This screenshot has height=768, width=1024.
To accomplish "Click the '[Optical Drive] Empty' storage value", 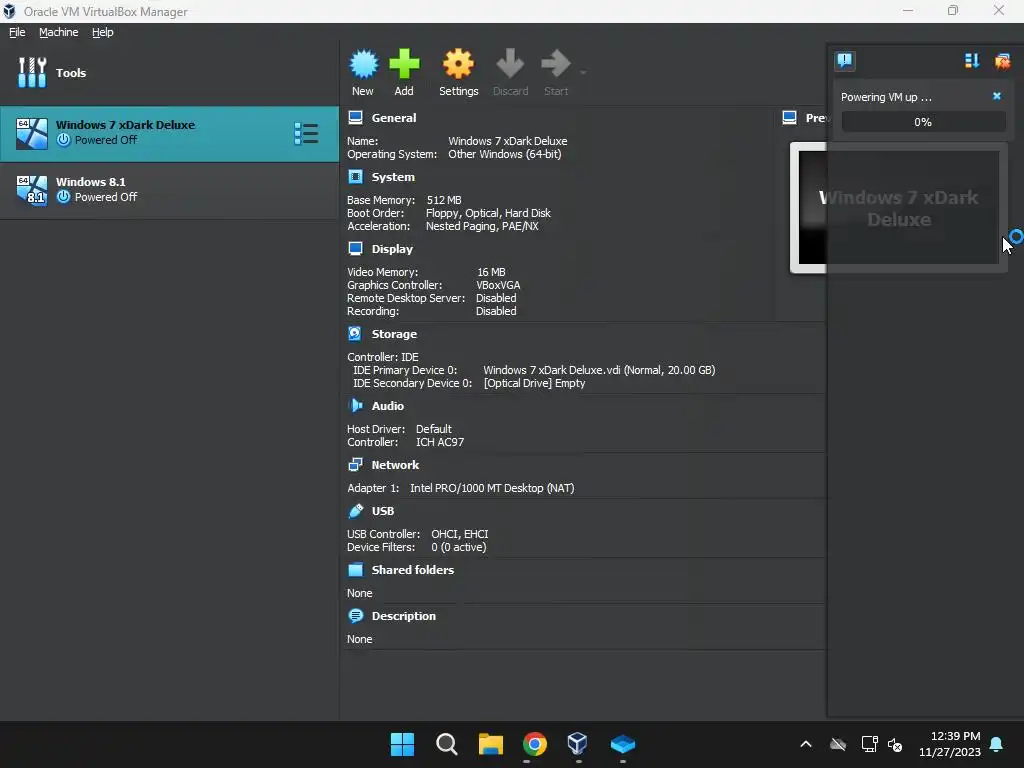I will 534,383.
